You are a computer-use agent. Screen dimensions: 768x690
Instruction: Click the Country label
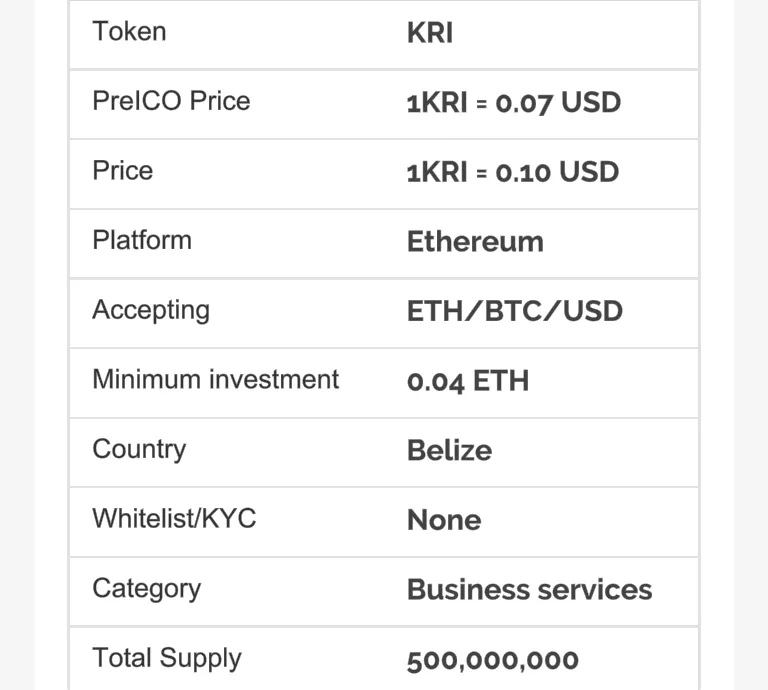(x=140, y=449)
